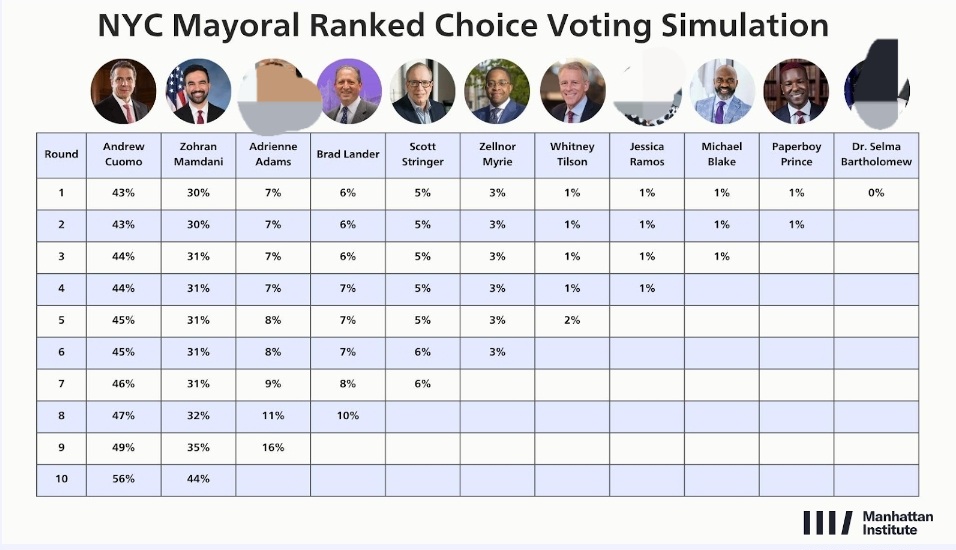
Task: Click Adrienne Adams' 16% cell
Action: [273, 448]
